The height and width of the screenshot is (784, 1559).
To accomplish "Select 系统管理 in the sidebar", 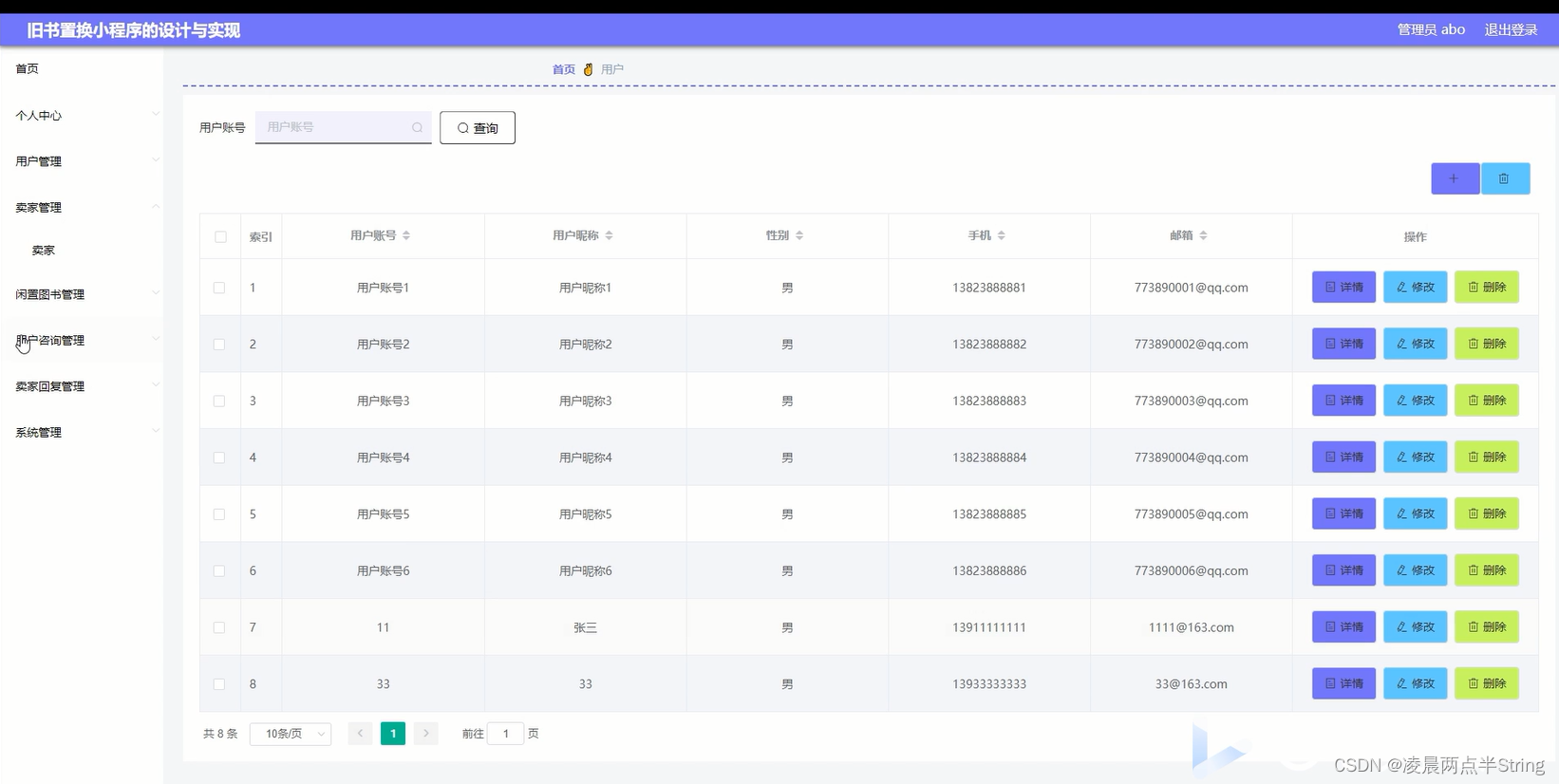I will point(39,432).
